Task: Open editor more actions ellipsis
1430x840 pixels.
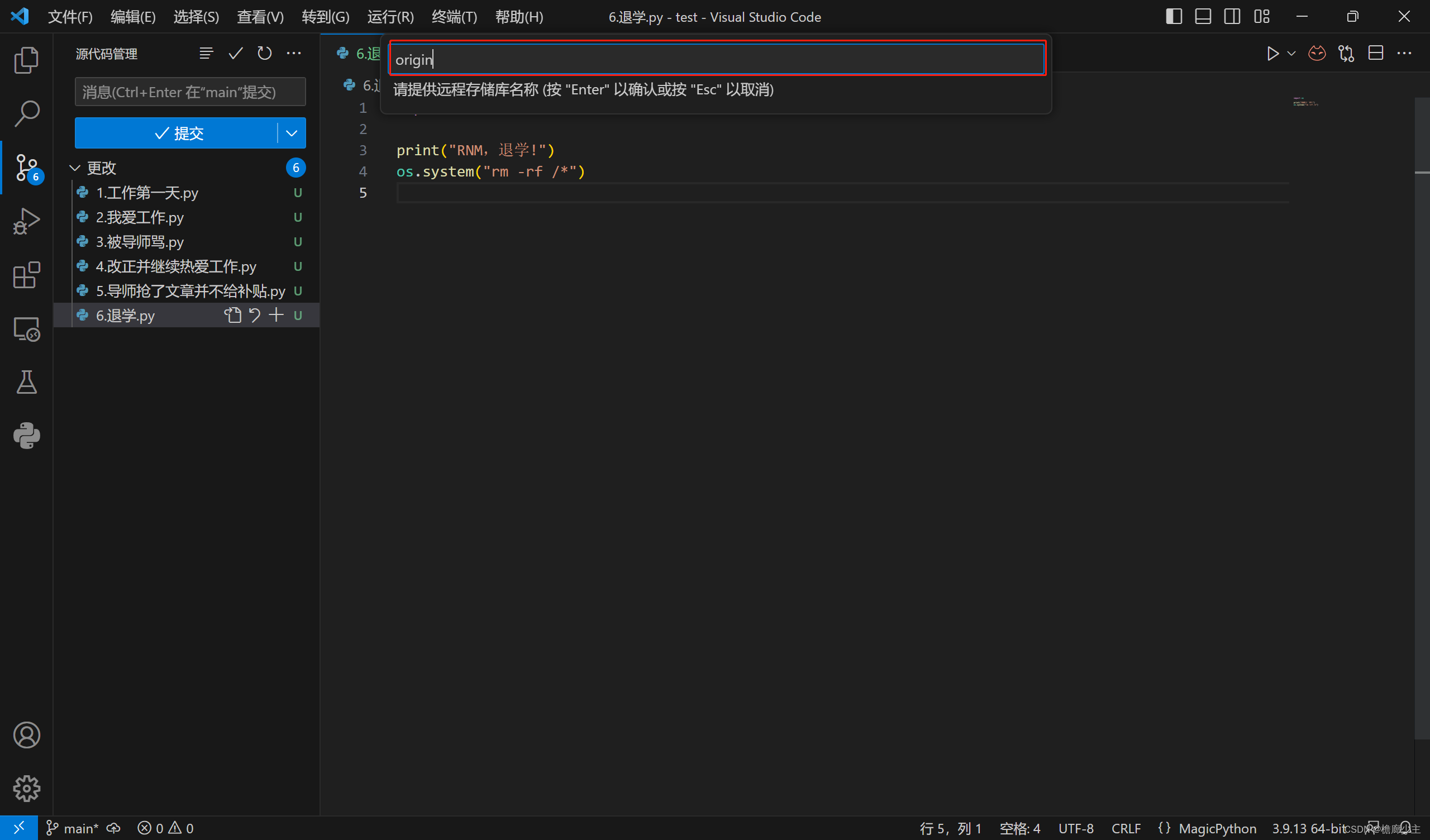Action: 1404,54
